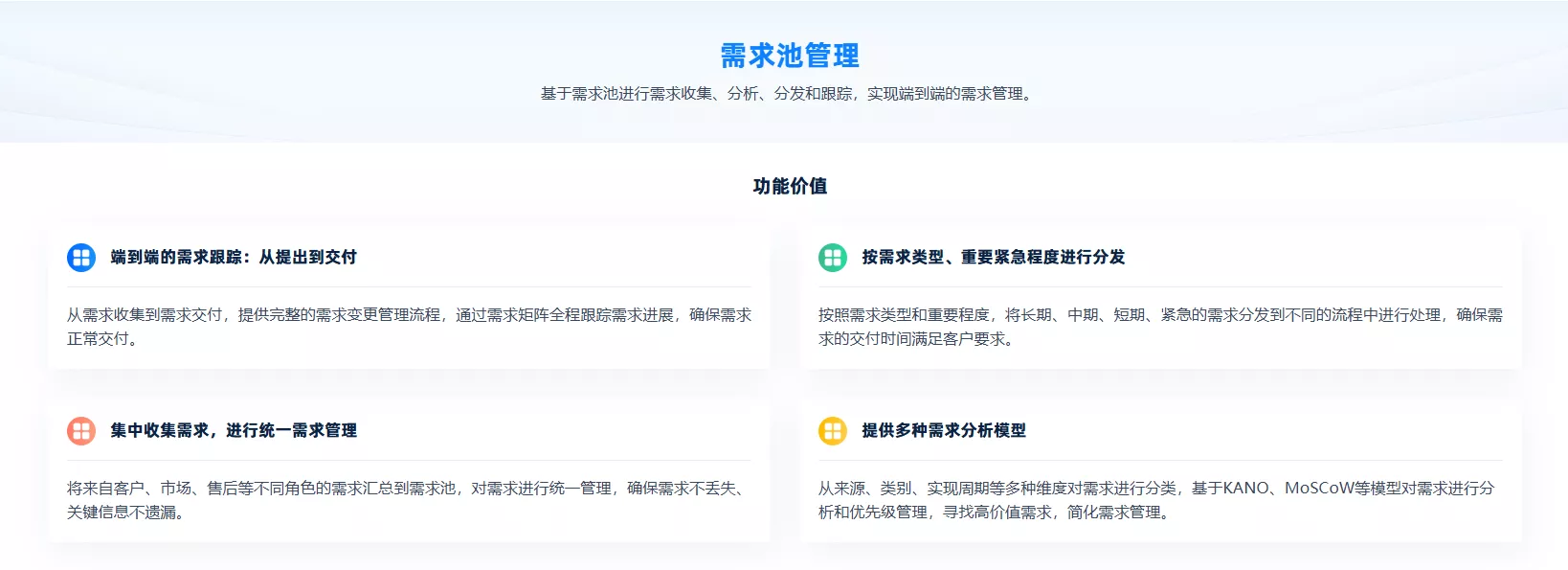Click the card title 提供多种需求分析模型

click(944, 430)
